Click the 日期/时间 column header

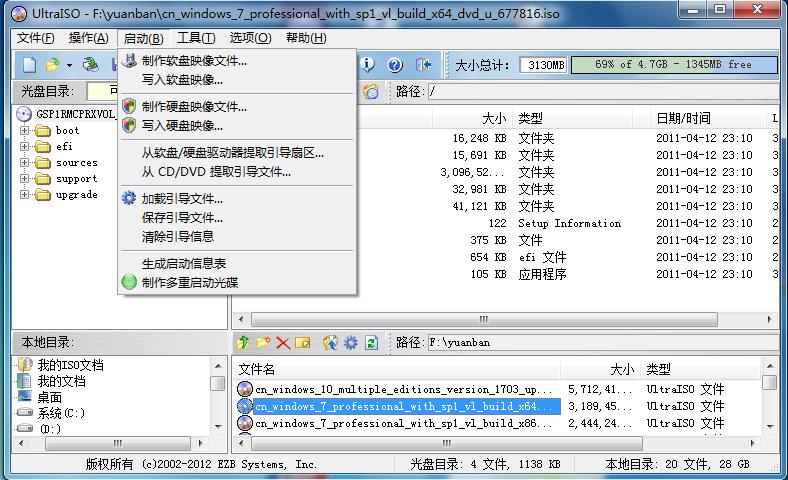708,119
